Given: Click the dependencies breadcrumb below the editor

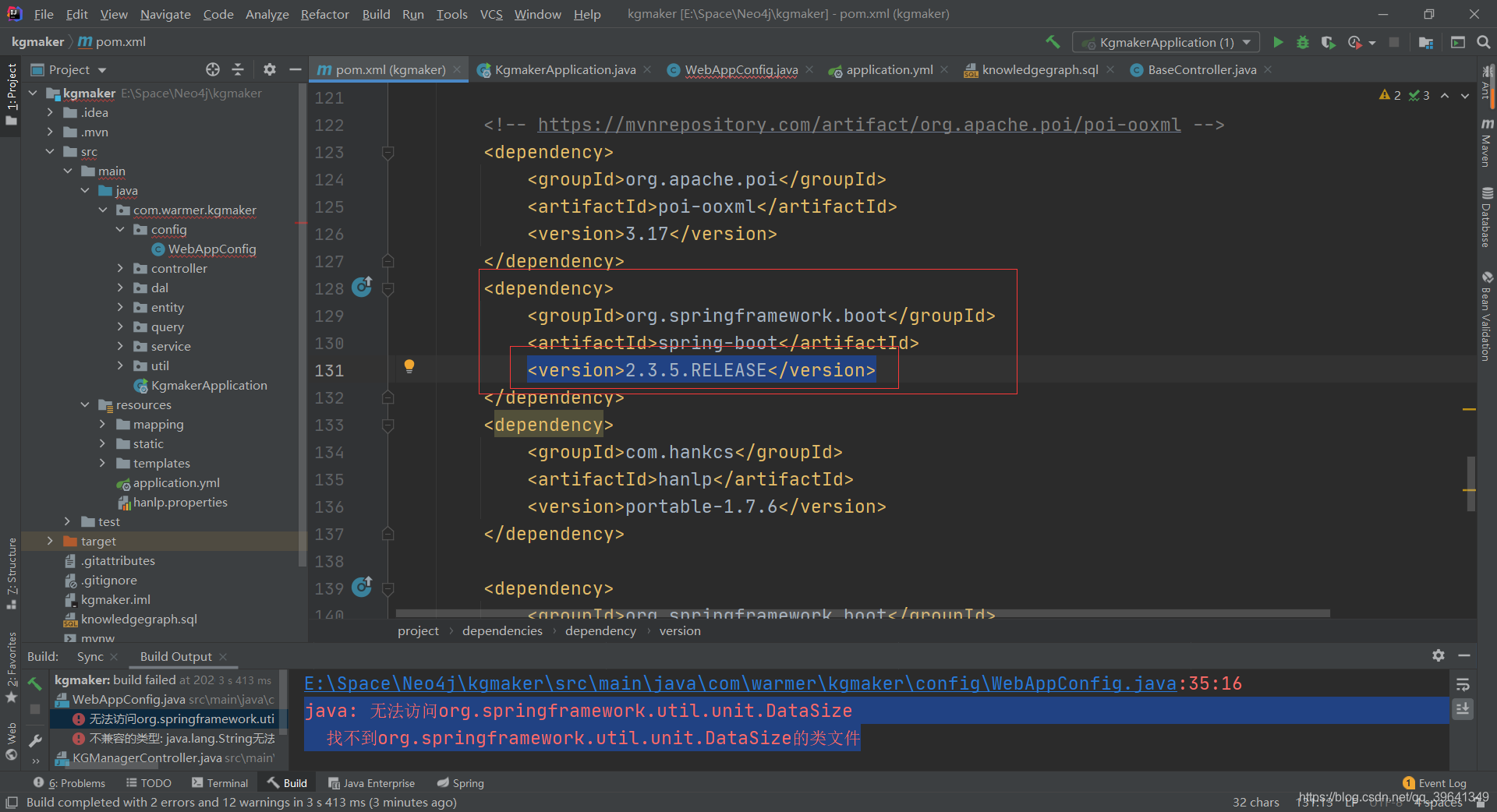Looking at the screenshot, I should [x=502, y=630].
